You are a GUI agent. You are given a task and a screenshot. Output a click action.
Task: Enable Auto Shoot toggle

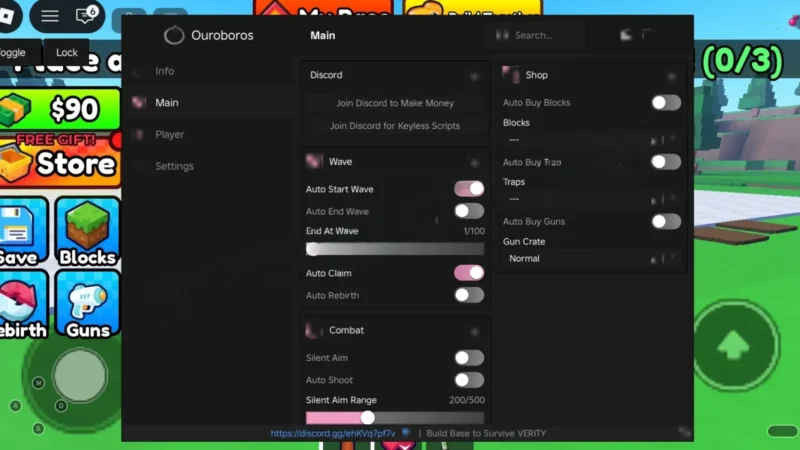pyautogui.click(x=469, y=380)
